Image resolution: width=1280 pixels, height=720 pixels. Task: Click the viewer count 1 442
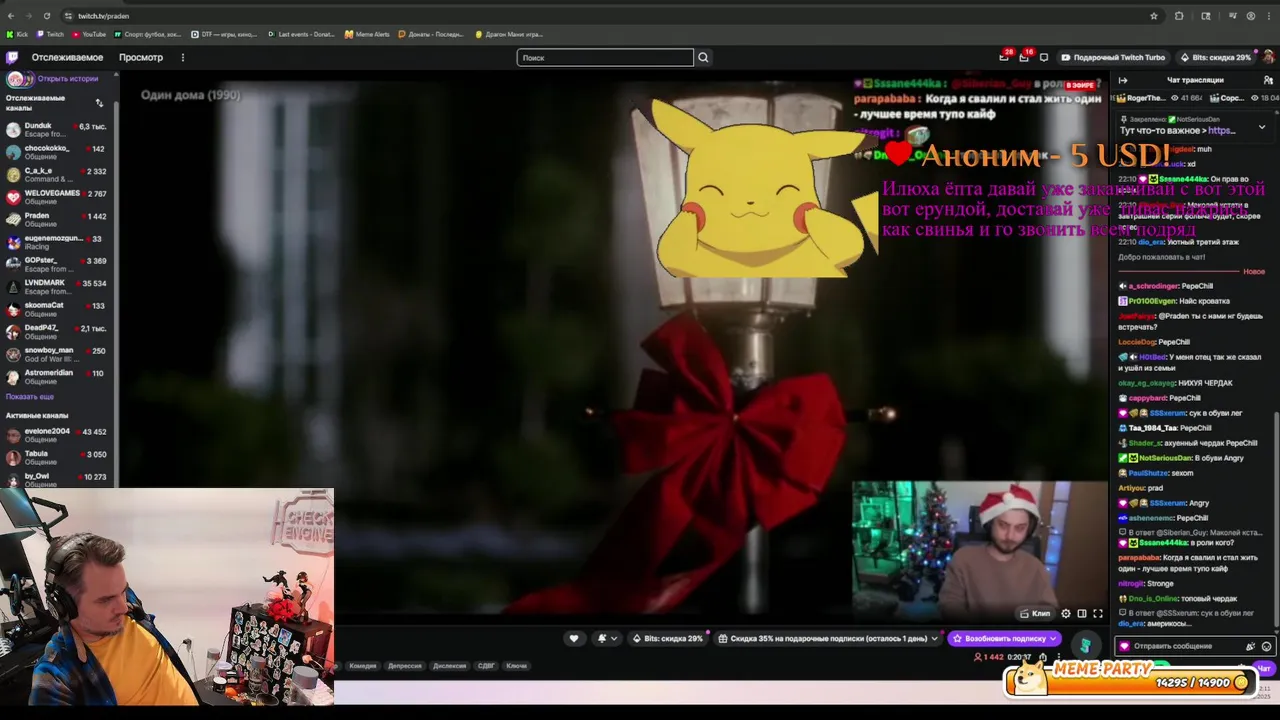(989, 657)
